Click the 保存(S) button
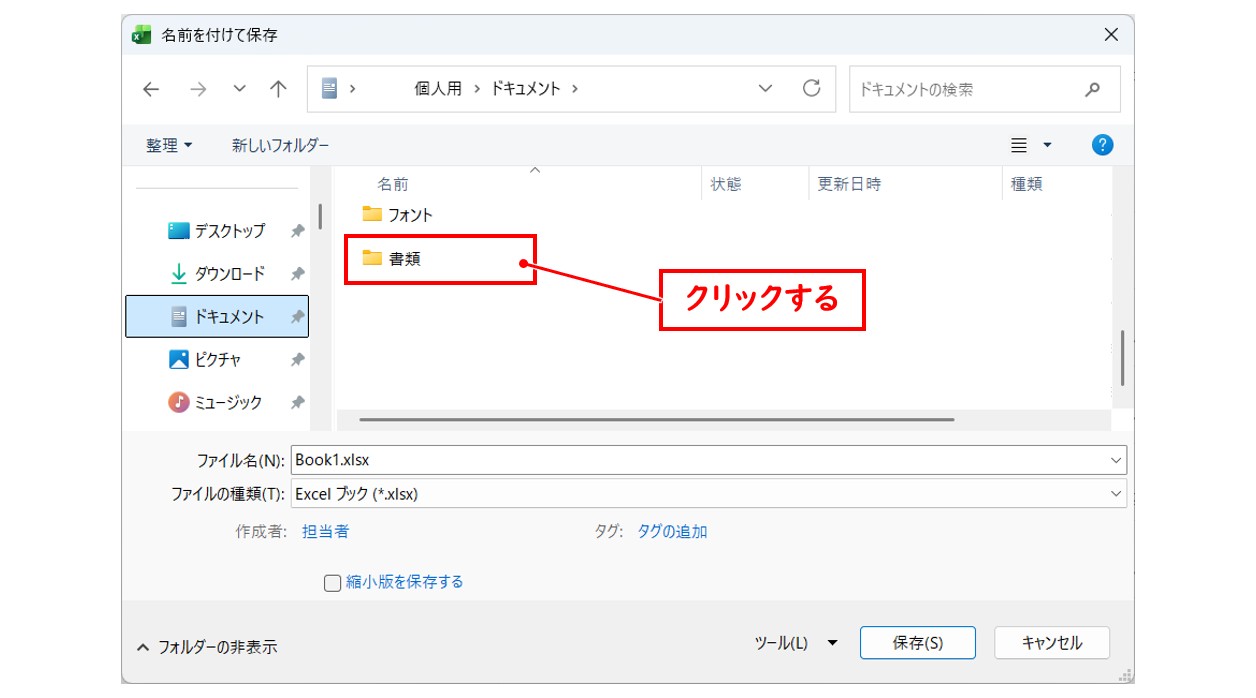This screenshot has height=698, width=1256. (x=917, y=643)
